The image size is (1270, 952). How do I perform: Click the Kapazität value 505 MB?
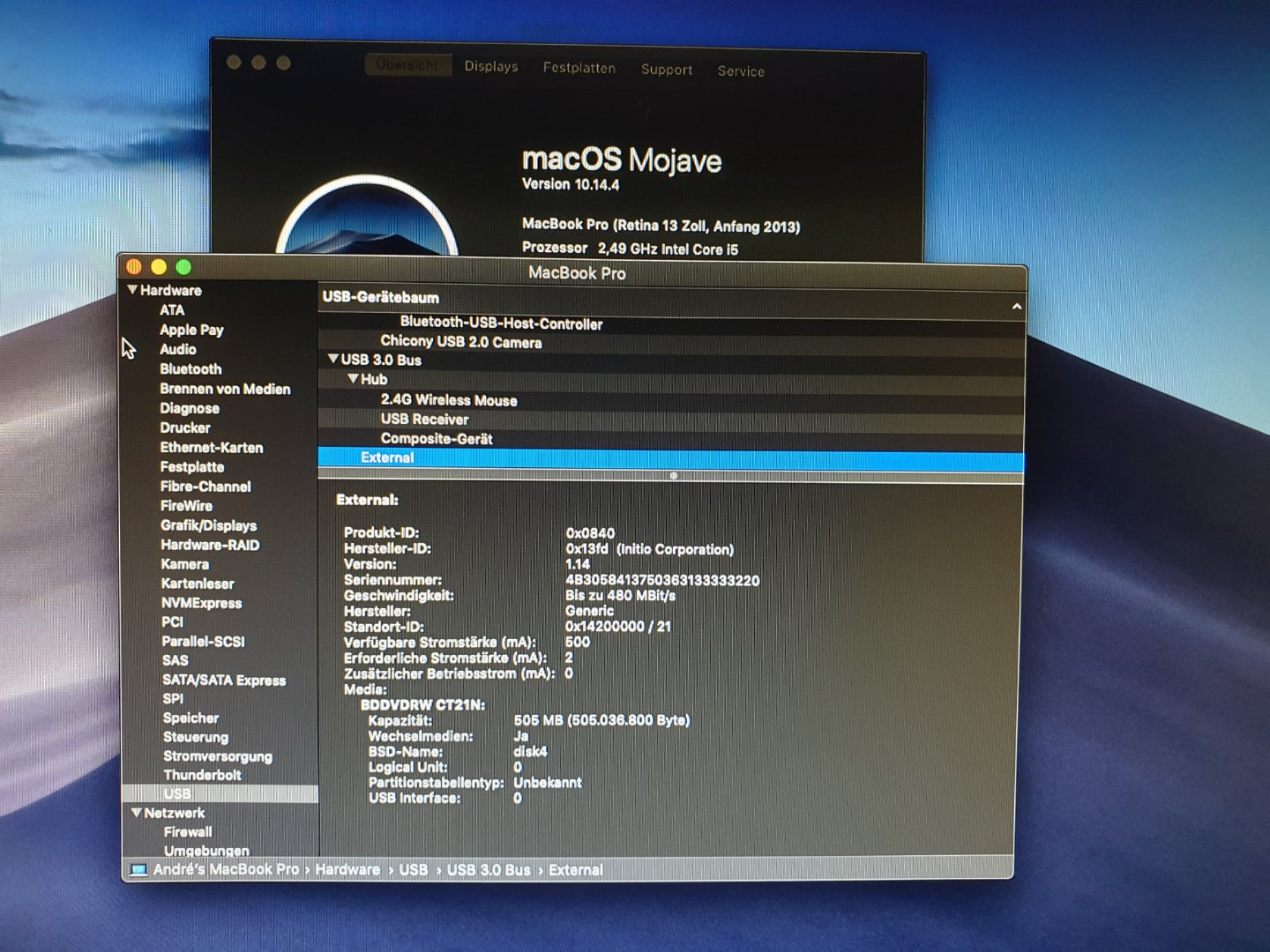click(x=601, y=720)
